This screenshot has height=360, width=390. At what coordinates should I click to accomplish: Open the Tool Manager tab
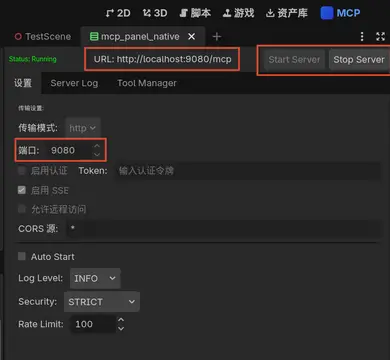(147, 83)
